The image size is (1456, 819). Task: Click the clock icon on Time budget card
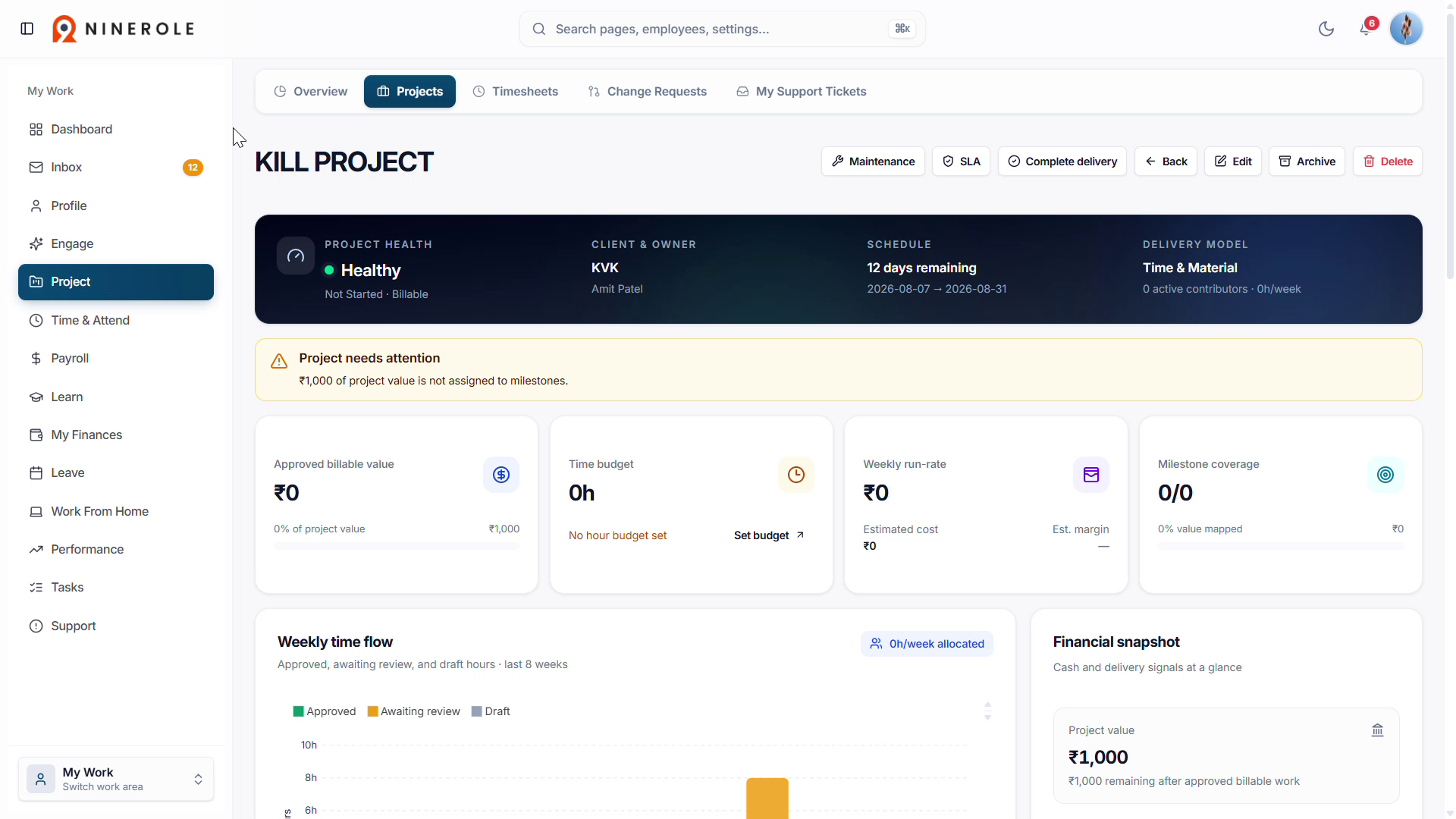tap(796, 475)
